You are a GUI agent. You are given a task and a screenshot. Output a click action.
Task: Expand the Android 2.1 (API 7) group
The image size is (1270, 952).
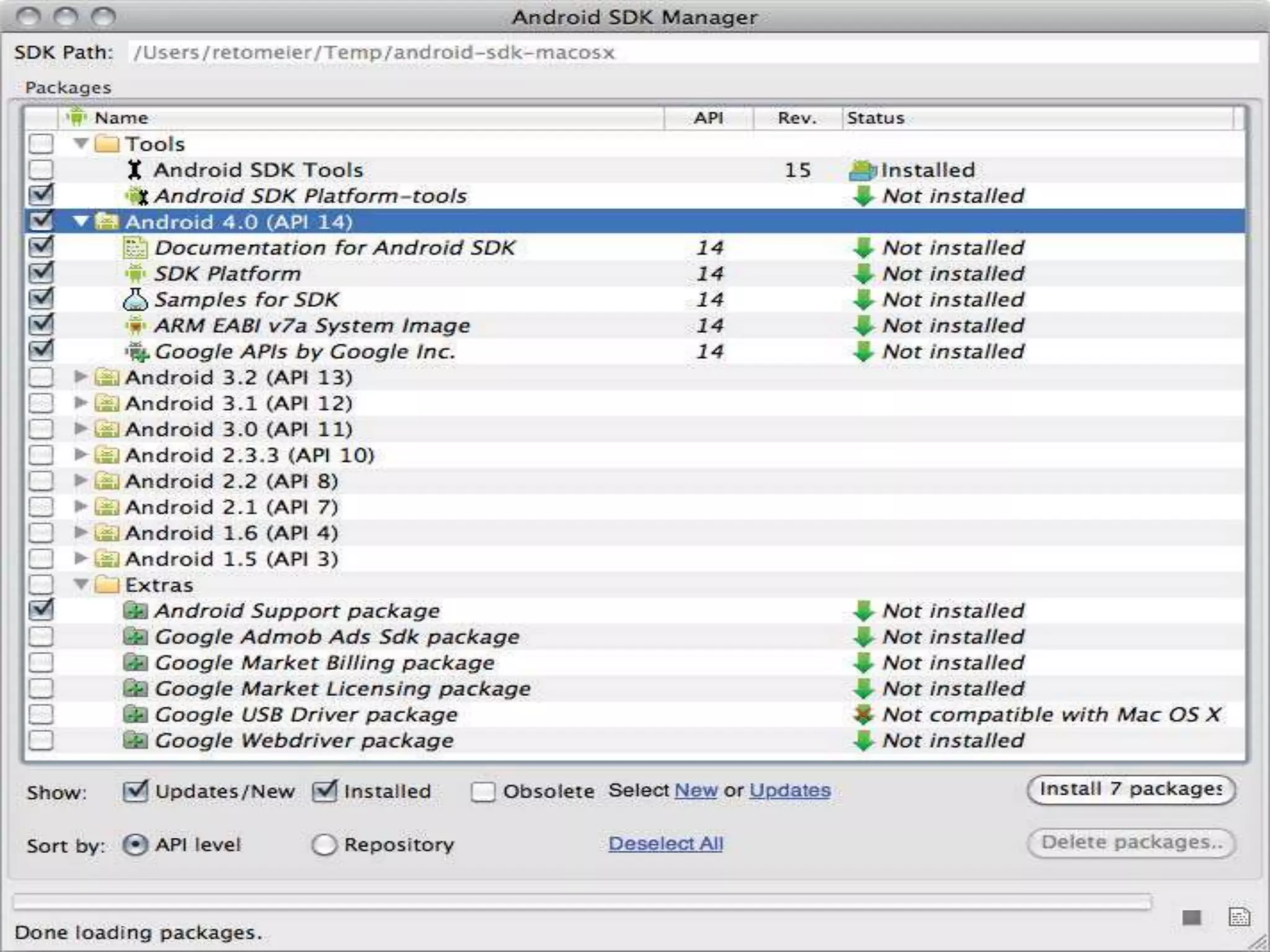pyautogui.click(x=80, y=506)
